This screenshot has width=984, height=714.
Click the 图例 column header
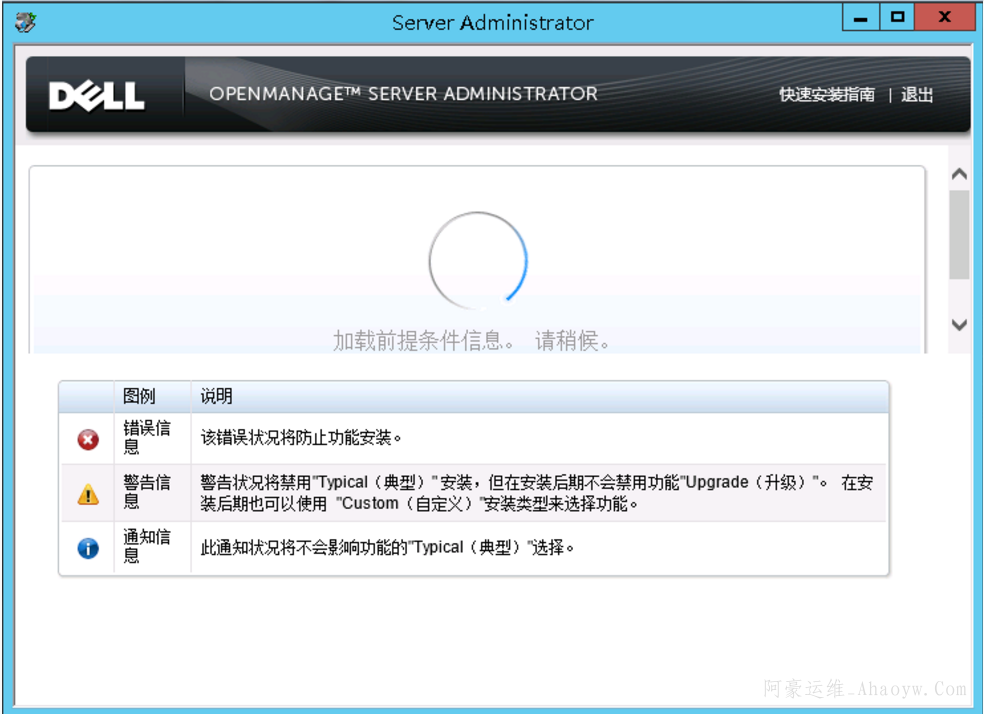click(139, 396)
